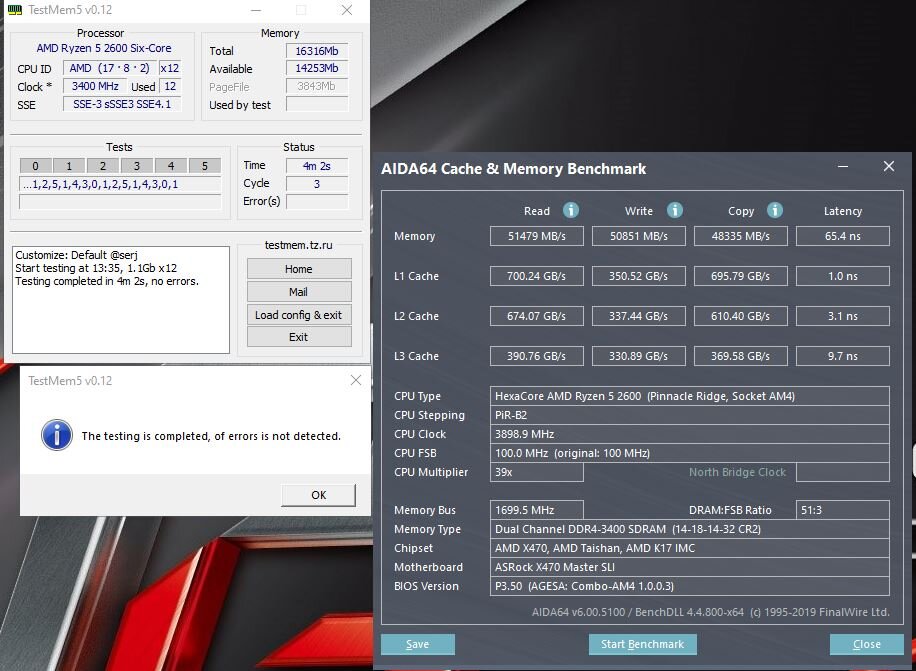The width and height of the screenshot is (916, 671).
Task: Click L1 Cache Read value 700.24 GB/s
Action: pos(536,276)
